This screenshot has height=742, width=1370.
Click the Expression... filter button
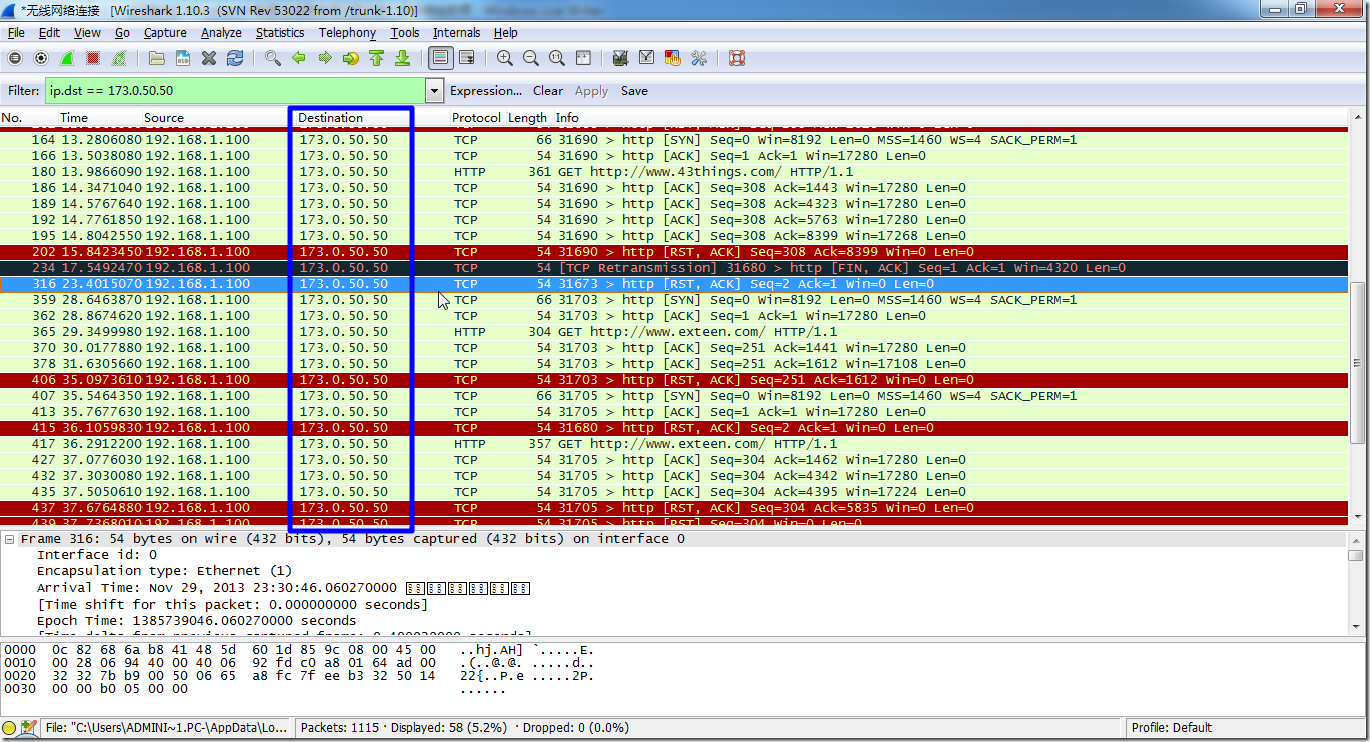486,91
